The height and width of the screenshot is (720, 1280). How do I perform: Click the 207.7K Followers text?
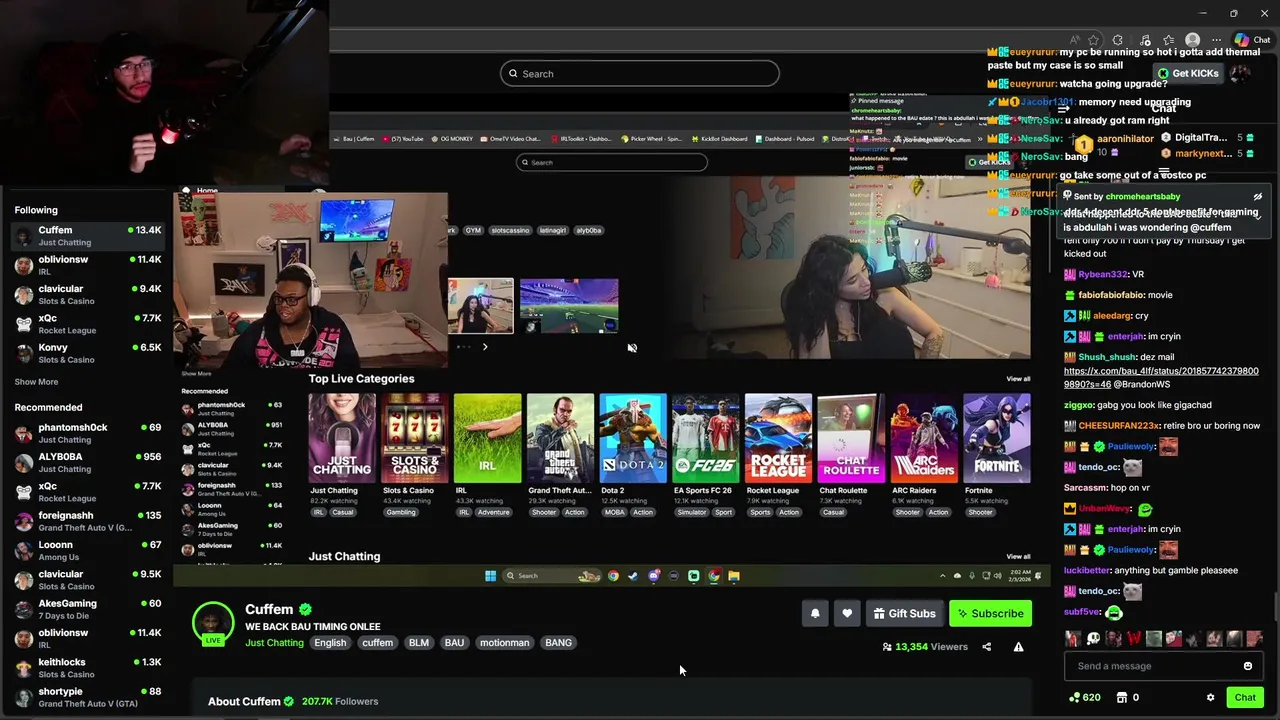click(340, 702)
